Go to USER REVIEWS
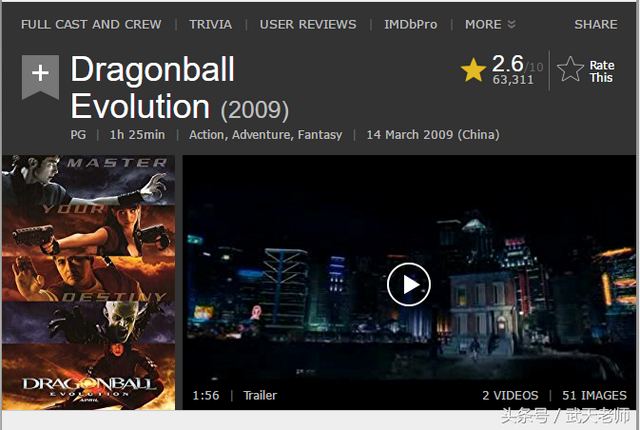This screenshot has width=640, height=430. coord(308,24)
